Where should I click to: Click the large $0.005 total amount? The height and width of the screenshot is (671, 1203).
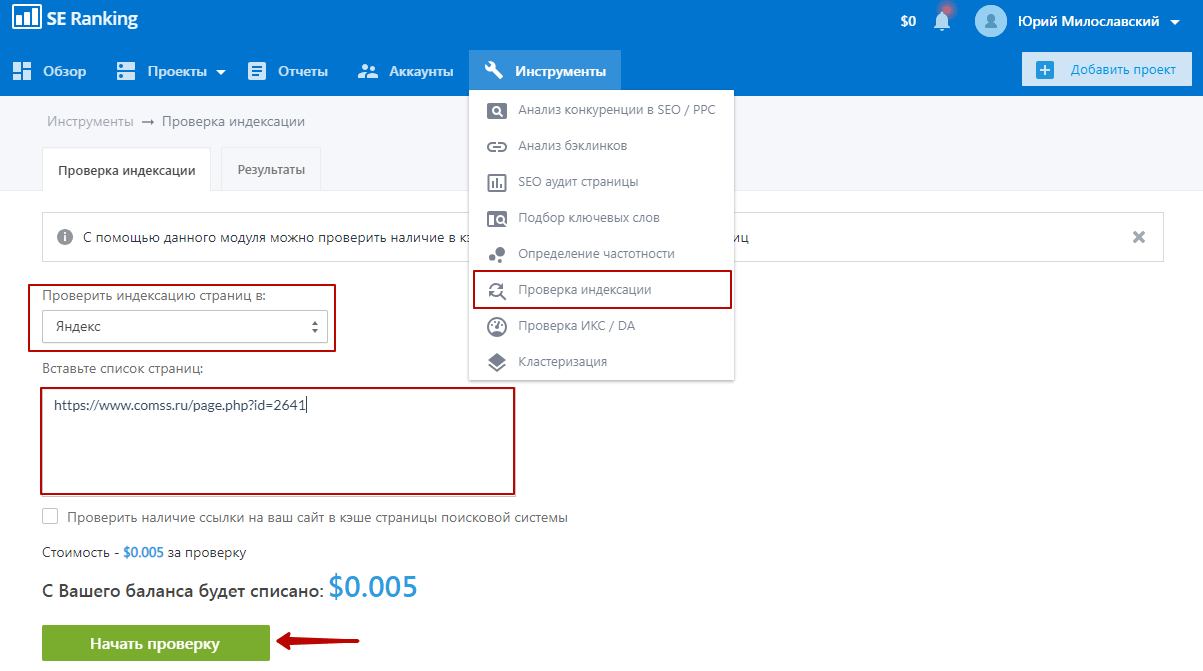point(373,587)
